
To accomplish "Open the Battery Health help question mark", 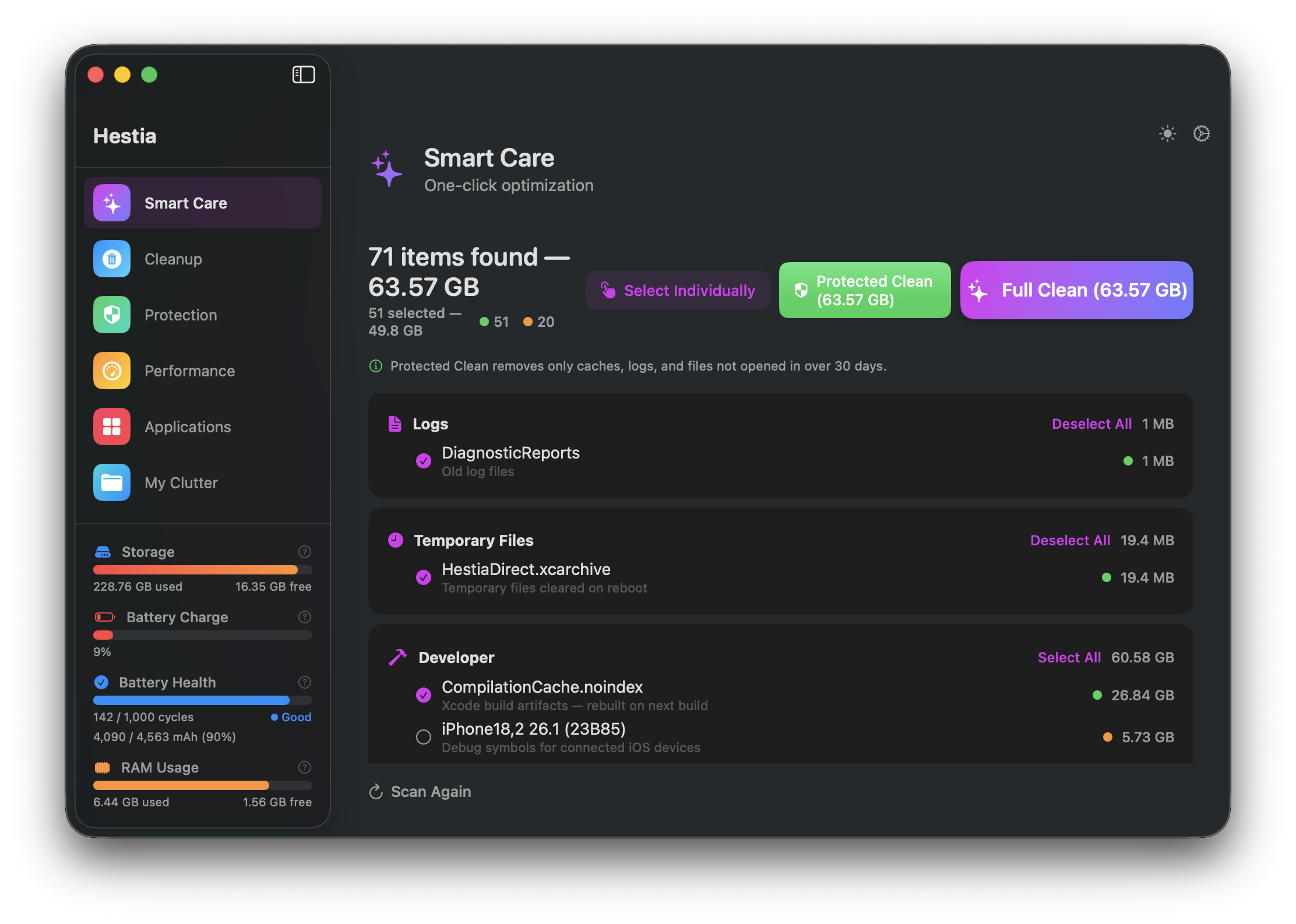I will coord(304,682).
